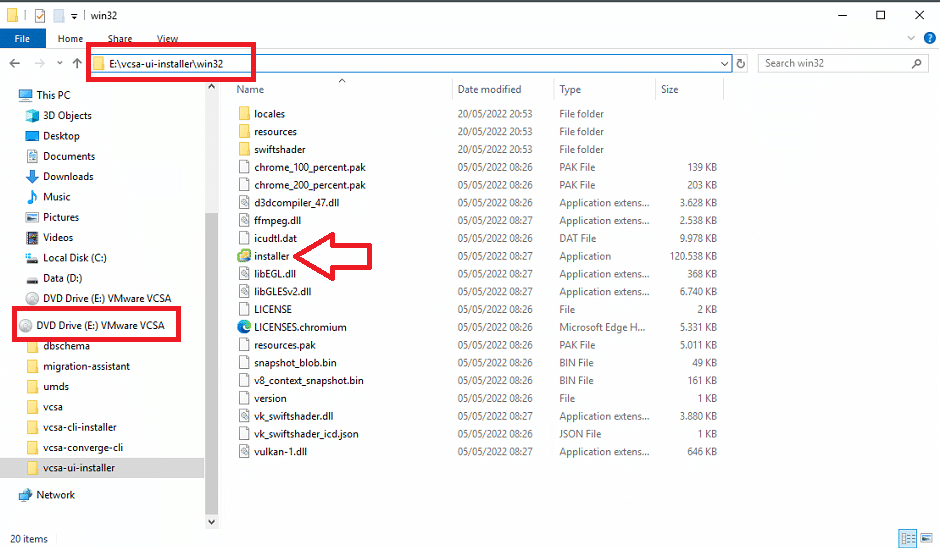Open the recent locations dropdown arrow
This screenshot has height=548, width=940.
click(59, 63)
